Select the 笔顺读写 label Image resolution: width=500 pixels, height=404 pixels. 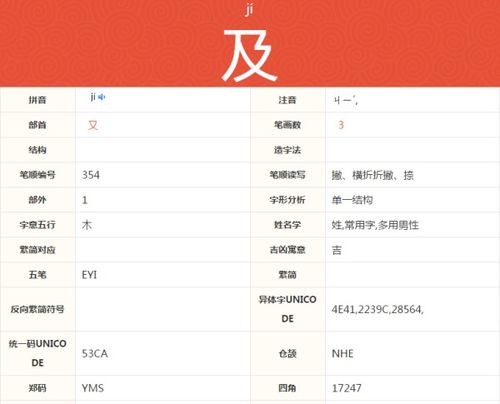coord(287,175)
